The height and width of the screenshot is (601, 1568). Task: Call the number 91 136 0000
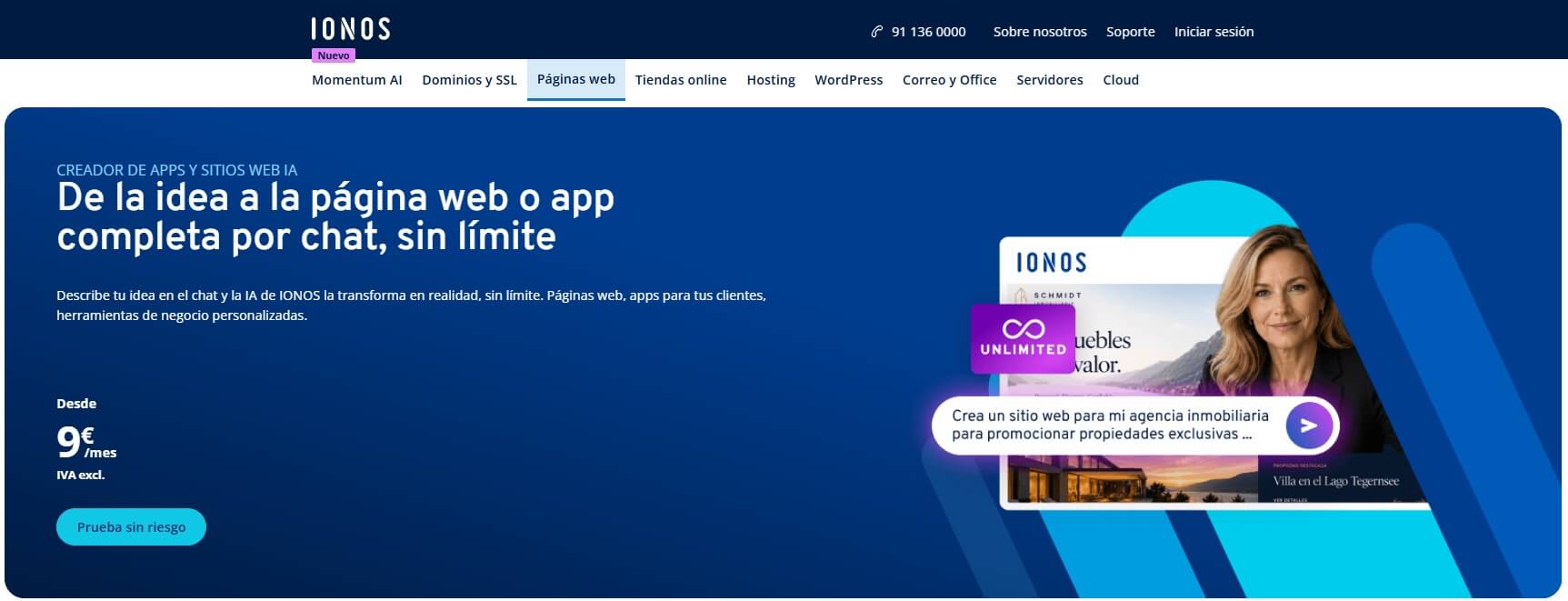coord(928,32)
